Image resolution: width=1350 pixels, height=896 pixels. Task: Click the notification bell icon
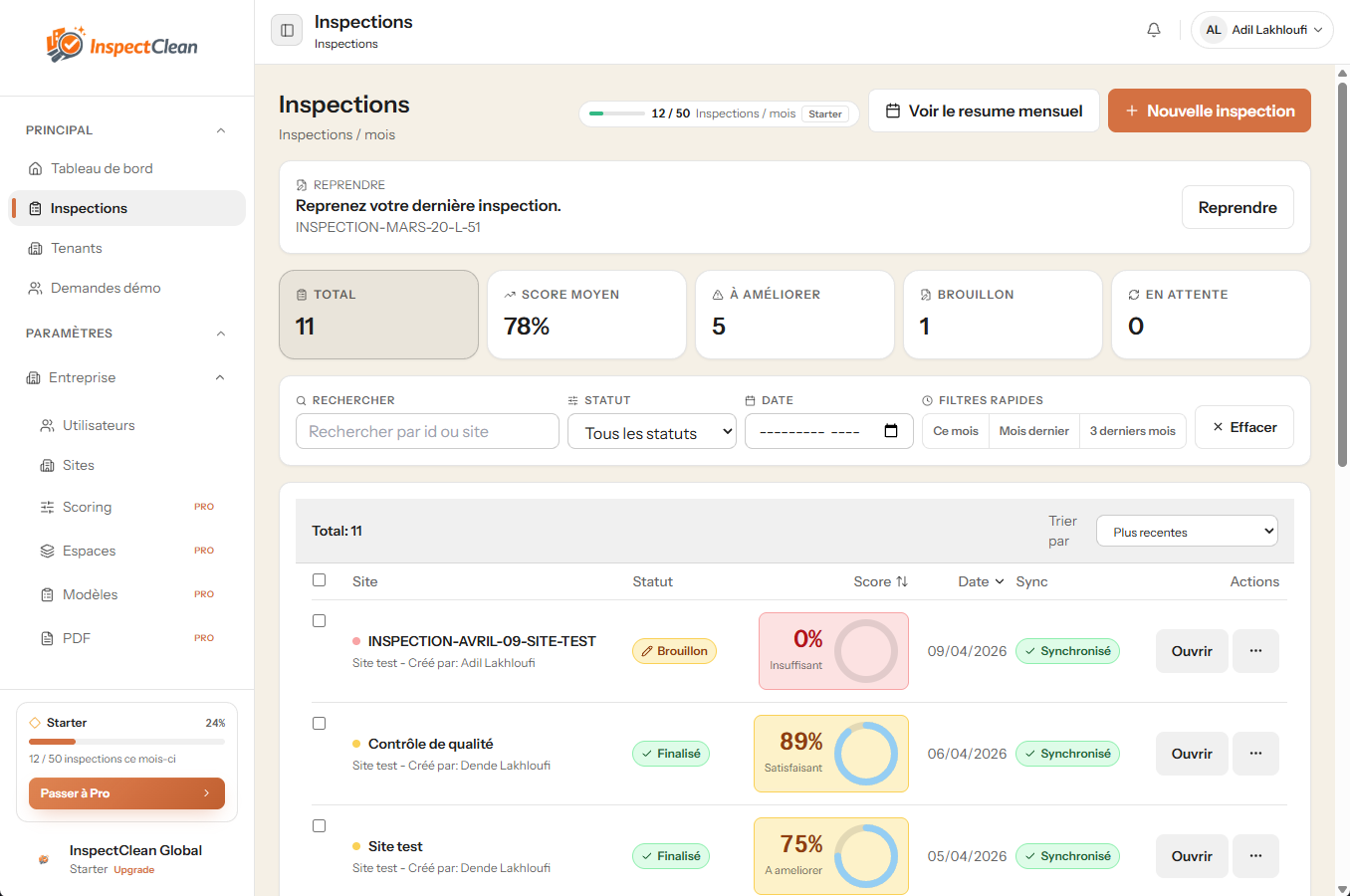(1153, 30)
